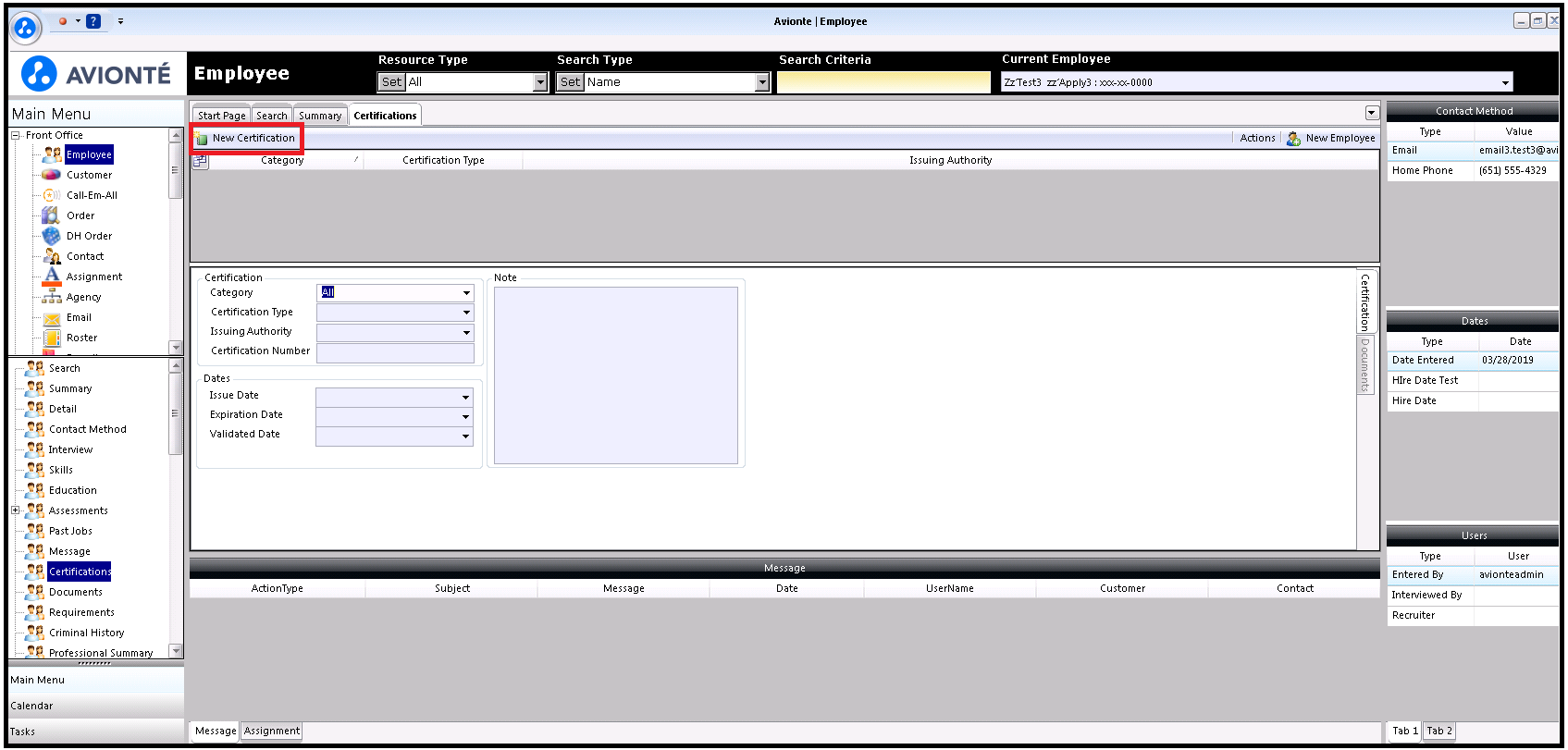Open the Calendar navigation pane
1568x750 pixels.
pyautogui.click(x=96, y=706)
